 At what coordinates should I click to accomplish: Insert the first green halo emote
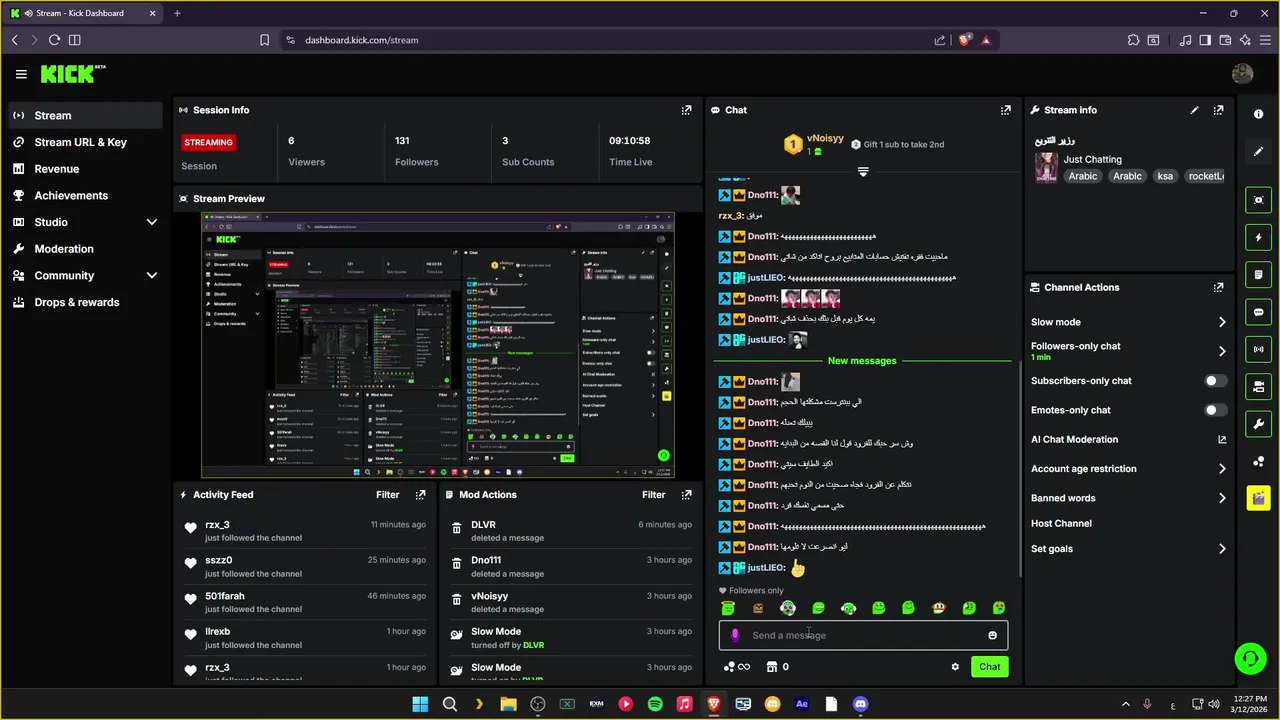coord(728,608)
